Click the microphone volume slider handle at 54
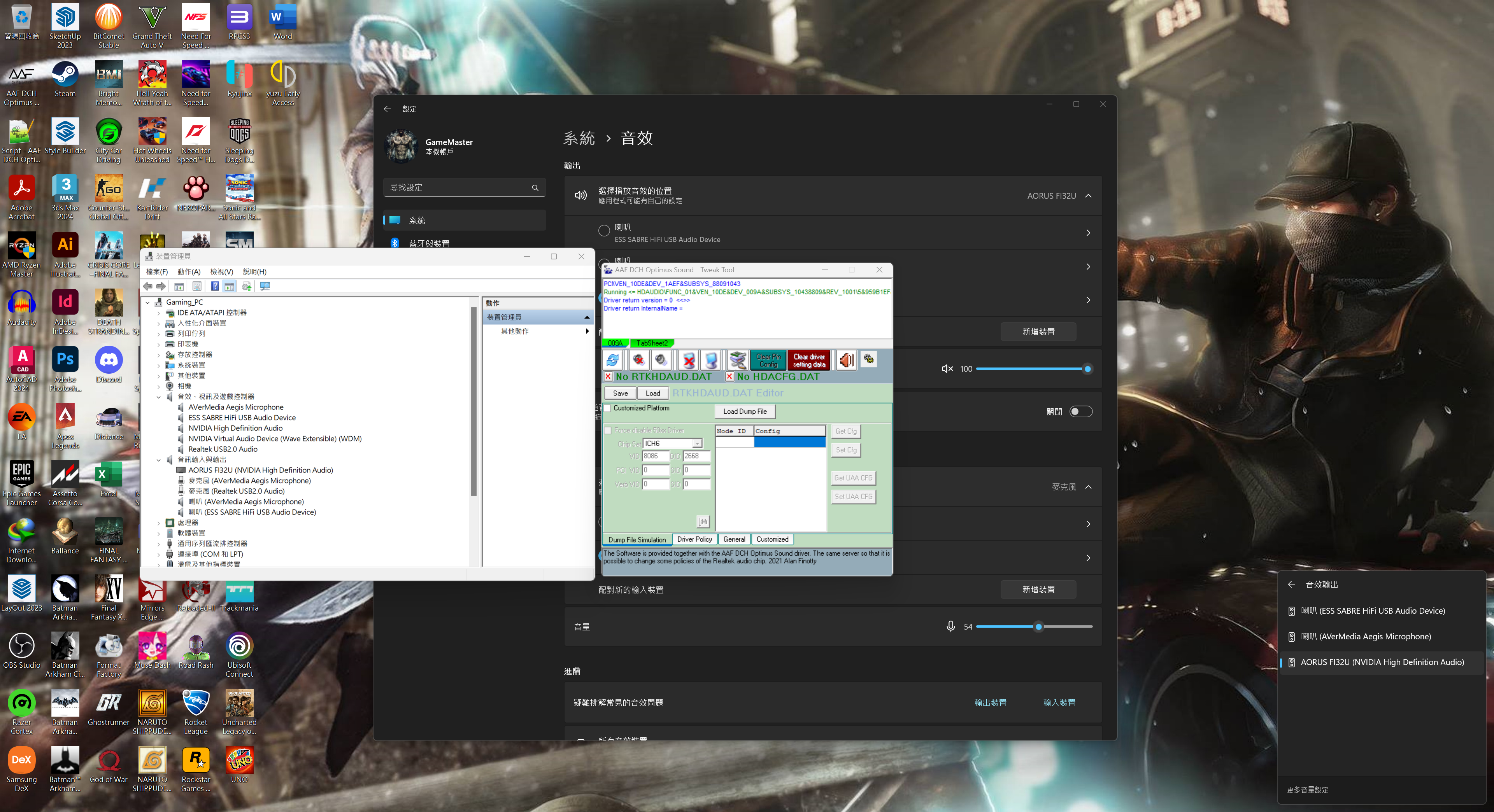The image size is (1494, 812). coord(1039,626)
